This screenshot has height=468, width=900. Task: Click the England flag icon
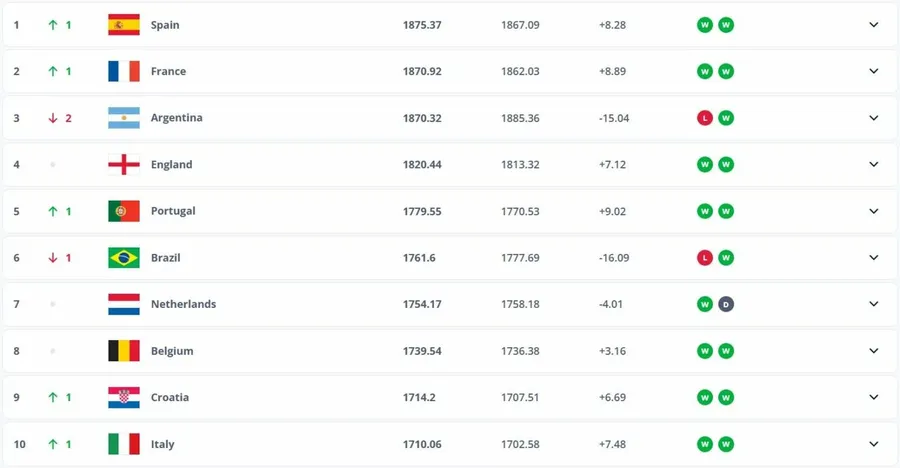(x=123, y=164)
